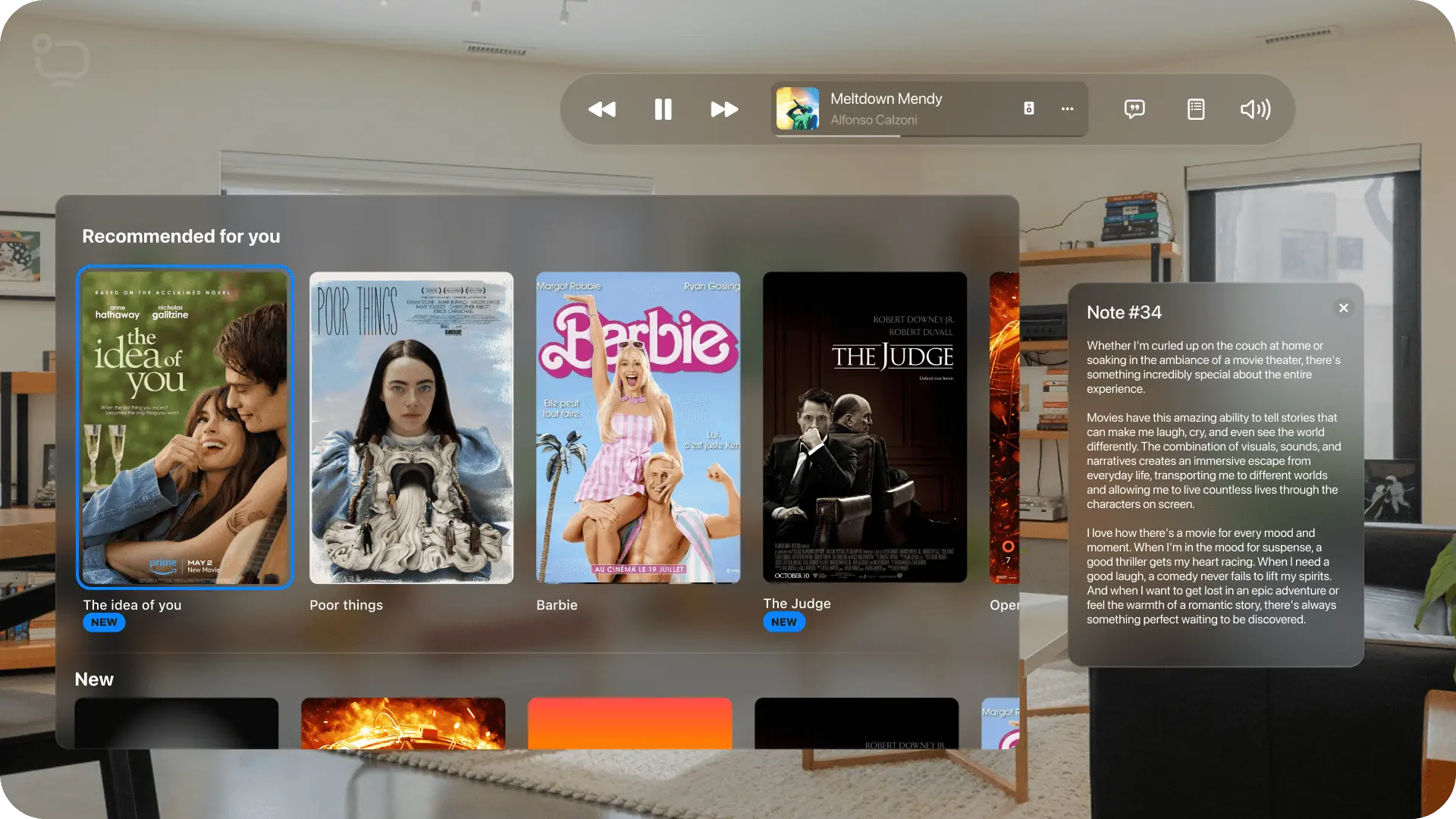Image resolution: width=1456 pixels, height=819 pixels.
Task: Click note paragraph starting 'I love how there's'
Action: tap(1214, 576)
